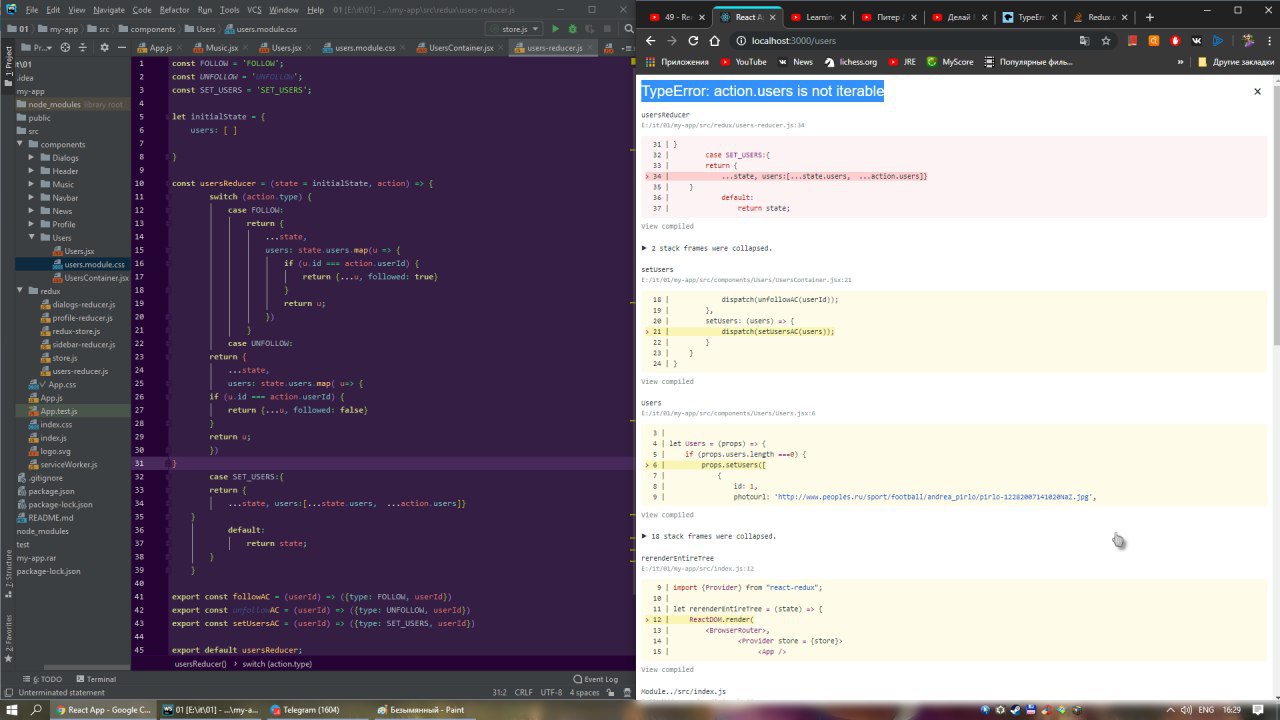Bookmark this page with the star icon
Image resolution: width=1280 pixels, height=720 pixels.
(1106, 41)
